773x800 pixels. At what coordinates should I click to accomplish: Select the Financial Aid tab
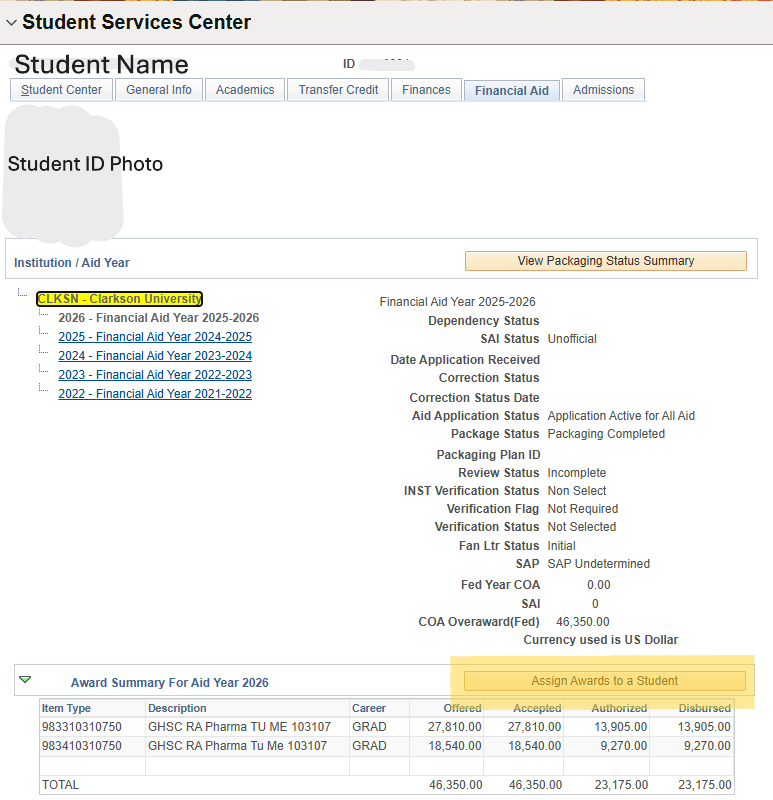coord(511,91)
